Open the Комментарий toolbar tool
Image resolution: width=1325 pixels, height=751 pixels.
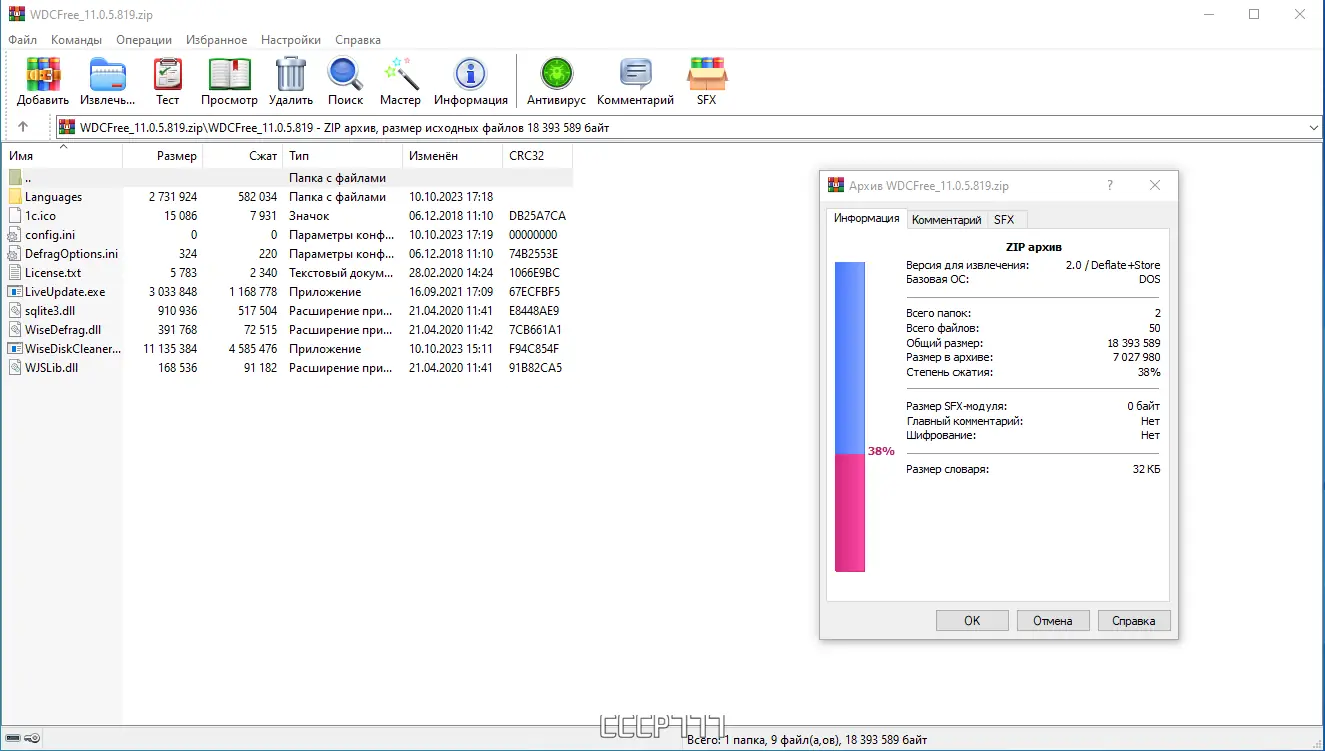[635, 74]
